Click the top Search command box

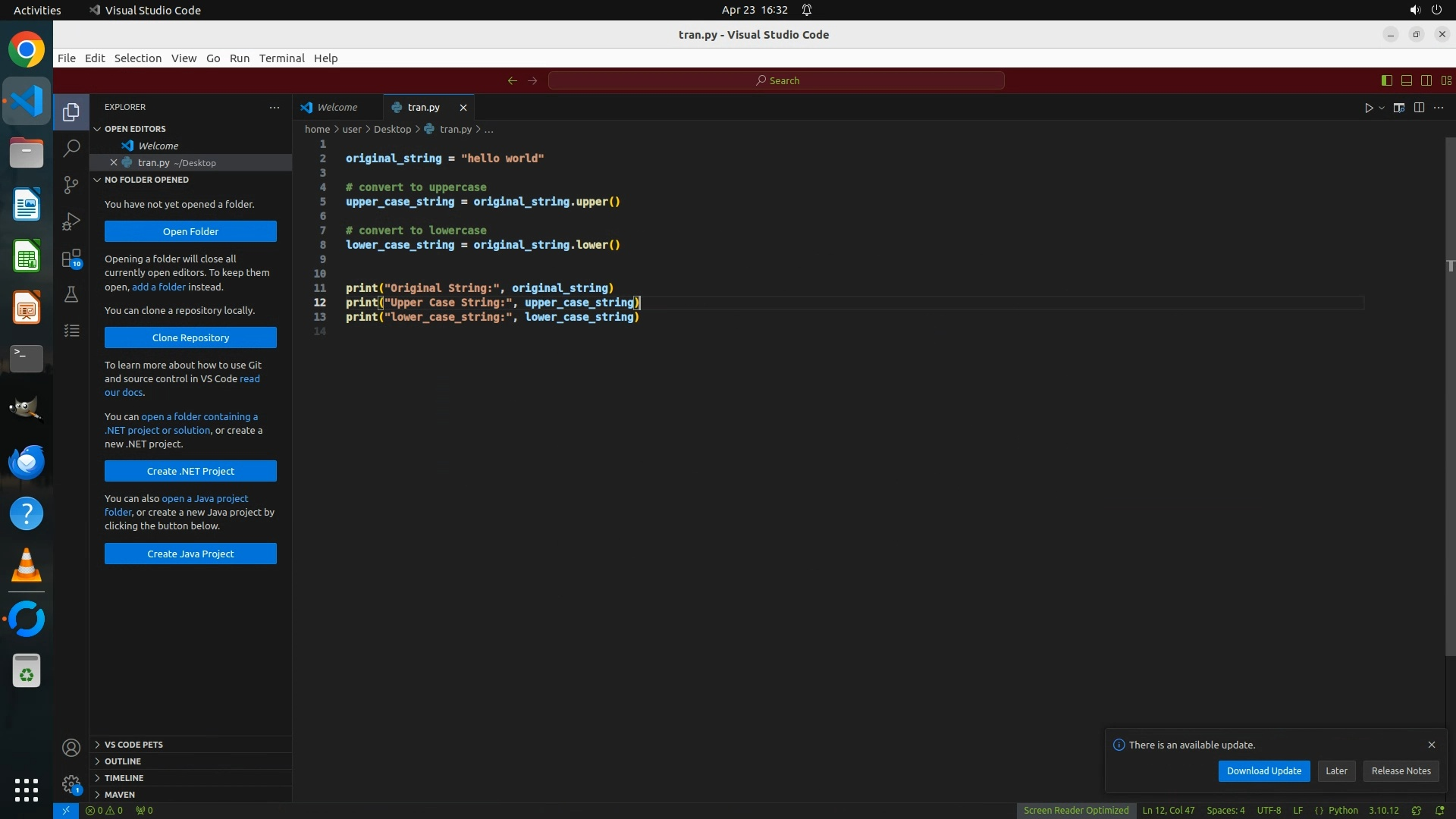pos(777,80)
